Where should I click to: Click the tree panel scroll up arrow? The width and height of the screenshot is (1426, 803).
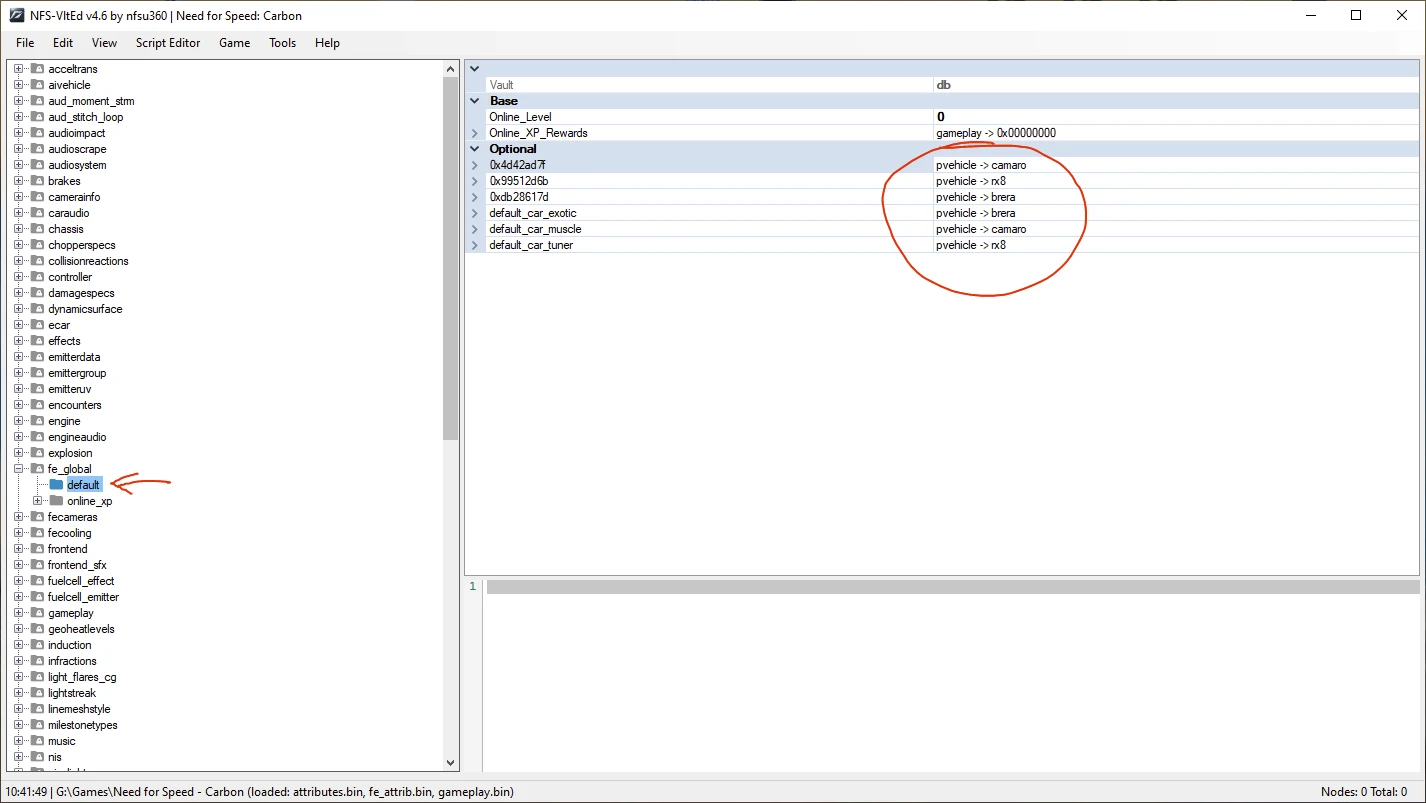click(450, 67)
